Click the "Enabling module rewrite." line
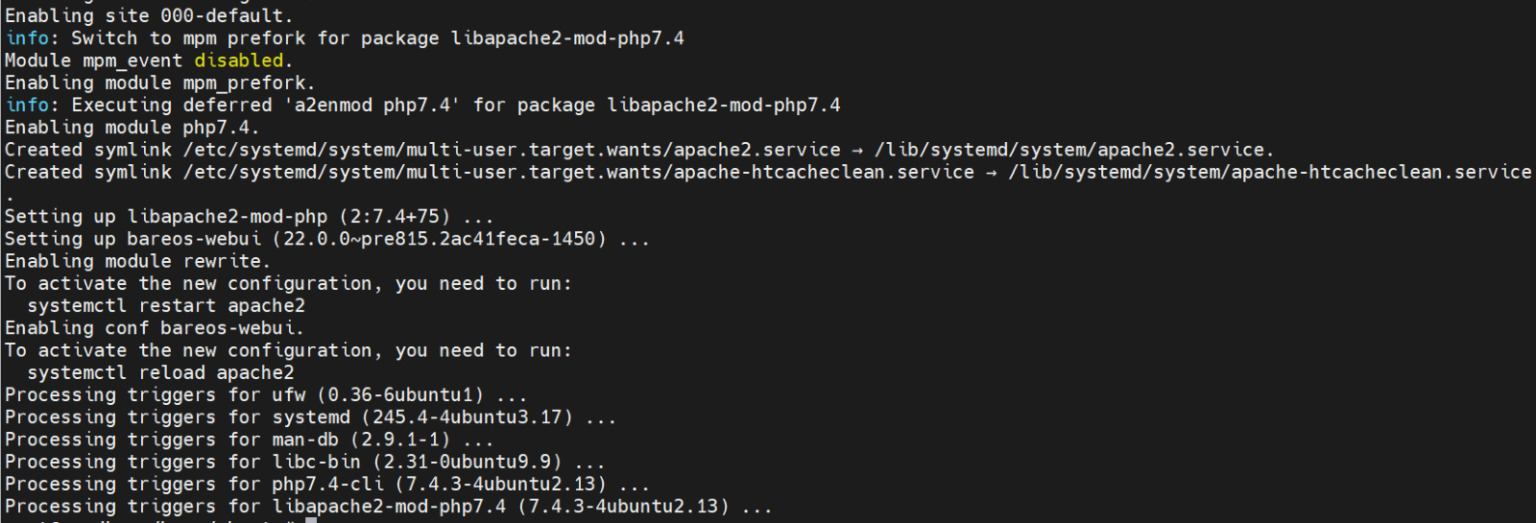This screenshot has height=523, width=1536. pyautogui.click(x=138, y=262)
